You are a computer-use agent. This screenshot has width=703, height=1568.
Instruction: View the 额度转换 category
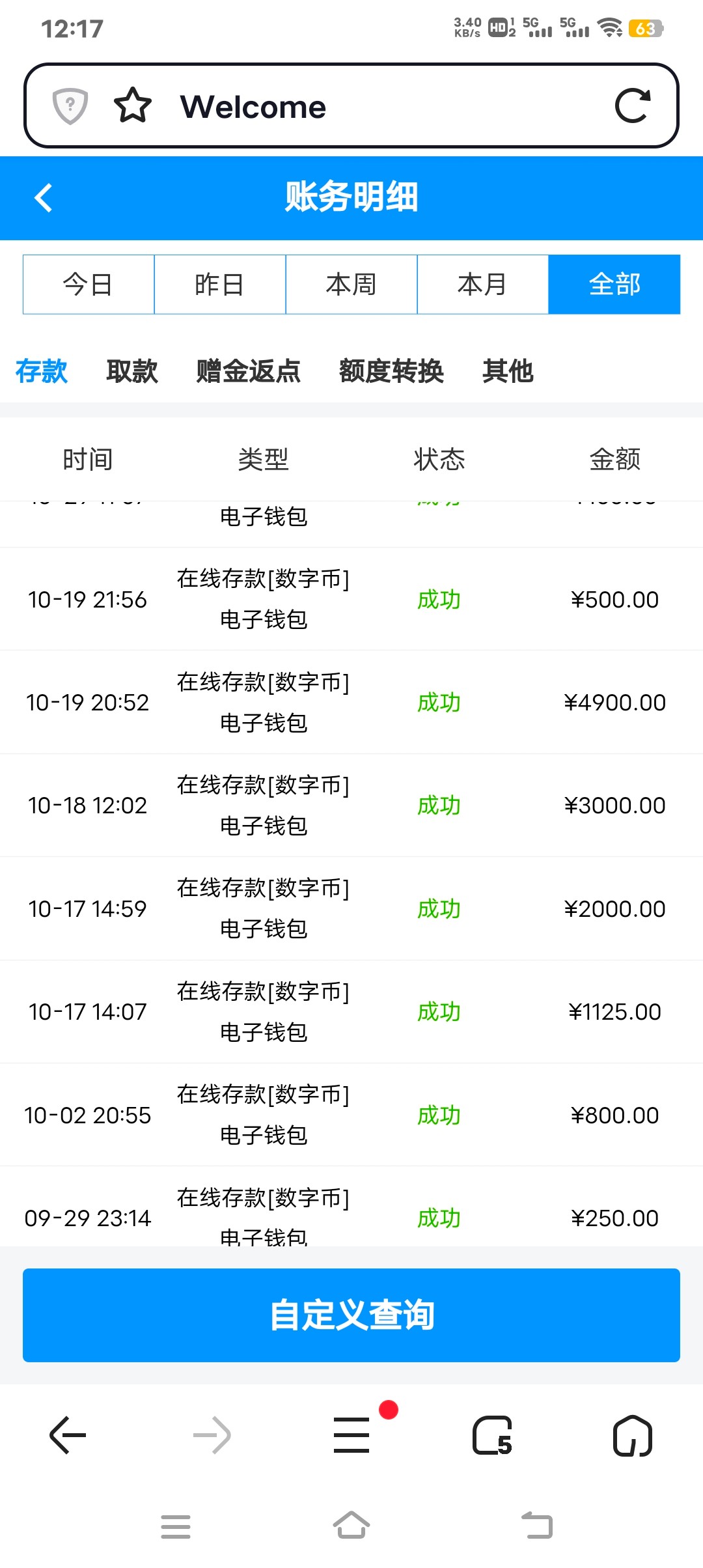[x=391, y=371]
